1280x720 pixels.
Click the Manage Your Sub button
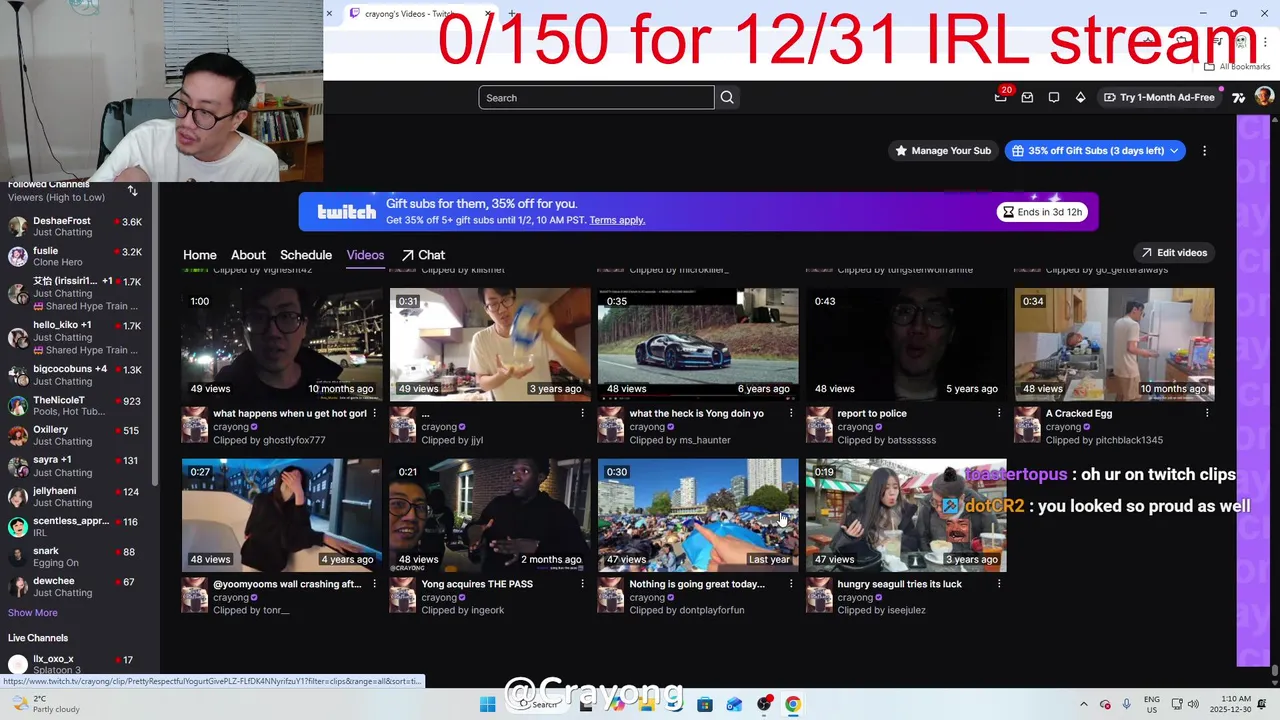tap(942, 151)
